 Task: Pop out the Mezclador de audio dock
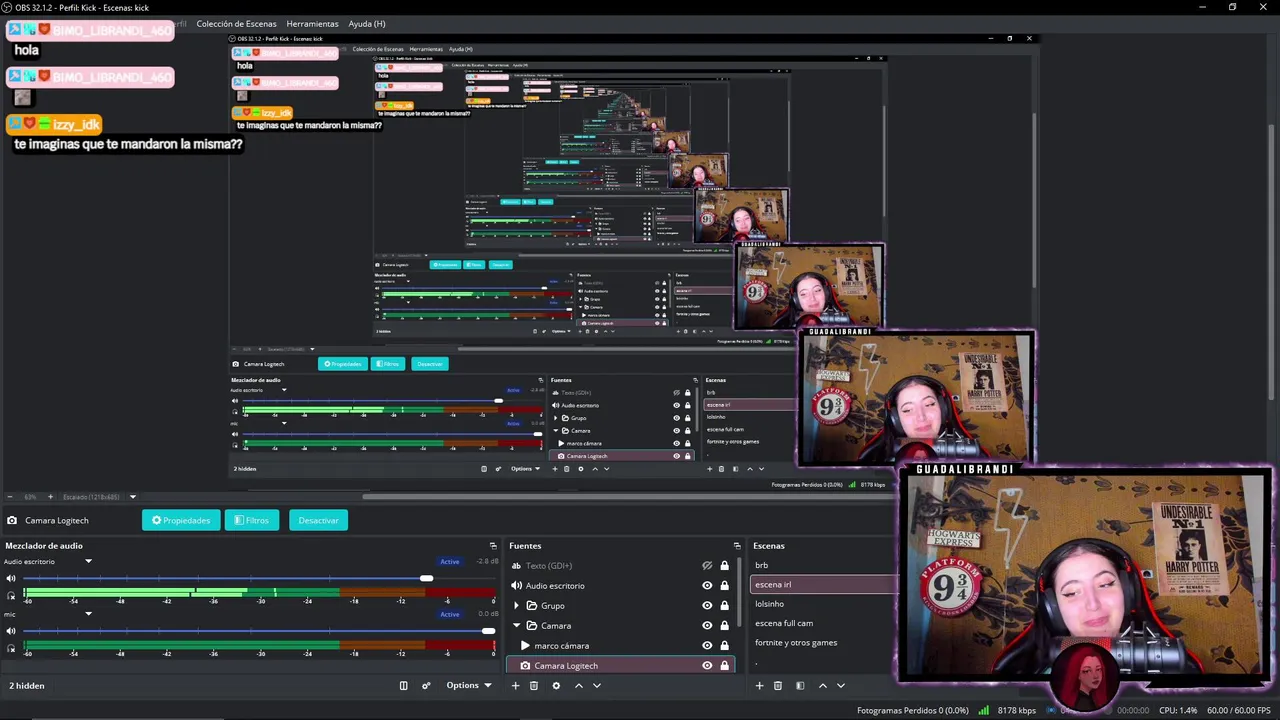tap(493, 546)
